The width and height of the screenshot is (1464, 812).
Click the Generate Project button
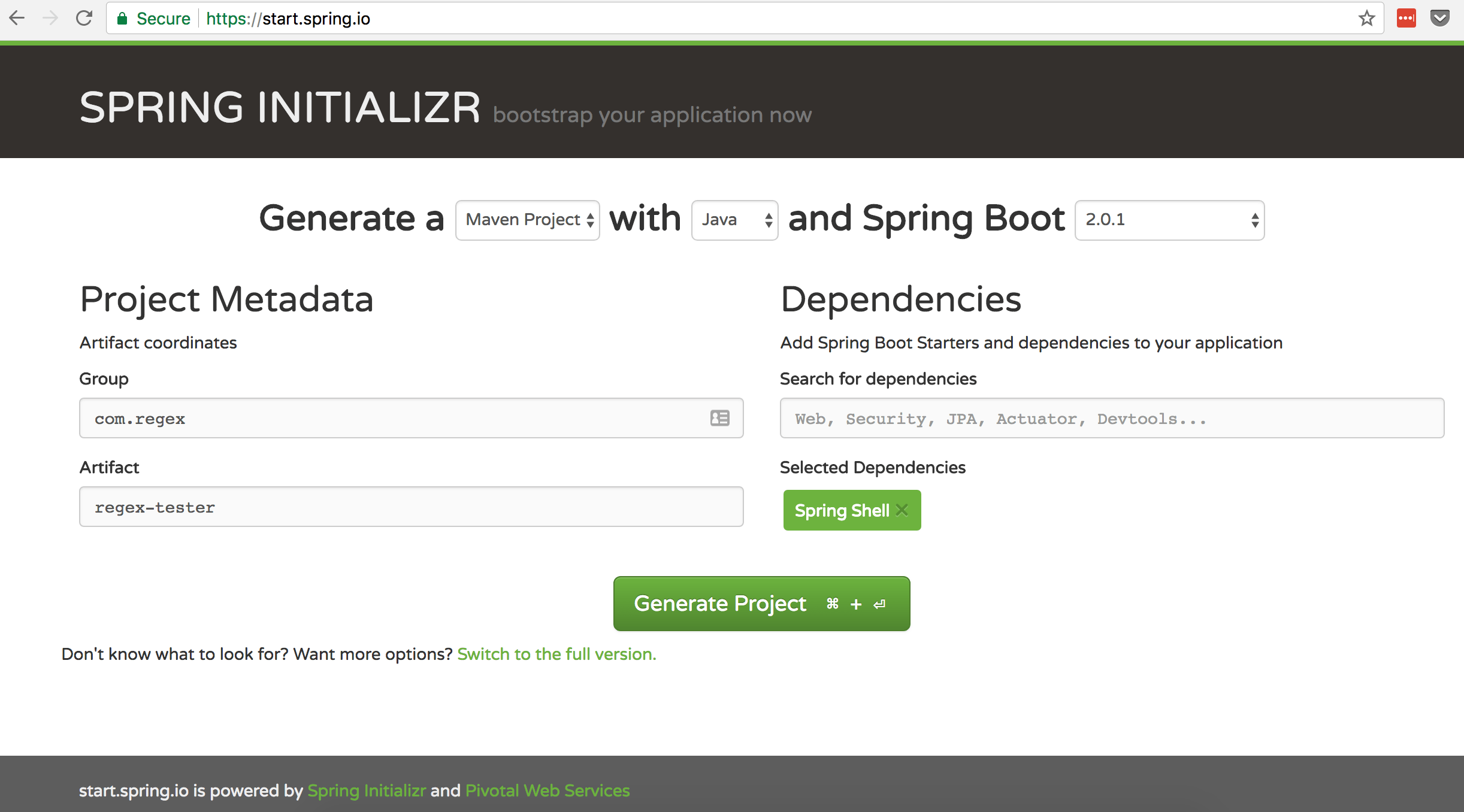tap(761, 603)
